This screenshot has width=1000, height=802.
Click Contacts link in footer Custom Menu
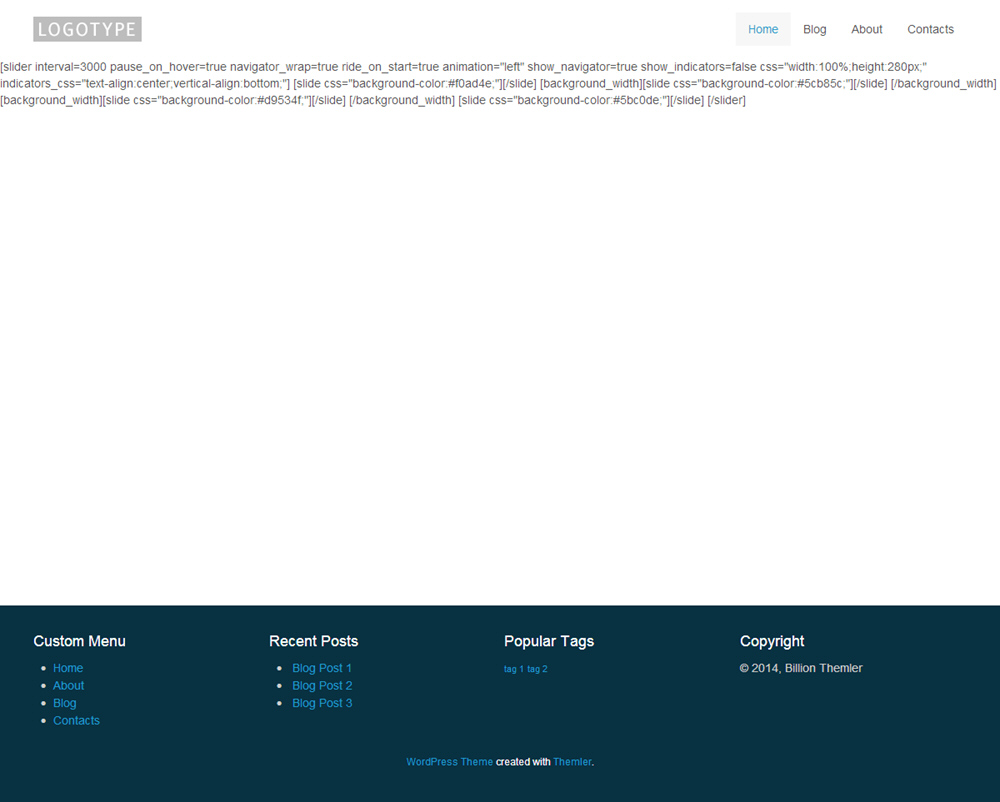click(76, 721)
